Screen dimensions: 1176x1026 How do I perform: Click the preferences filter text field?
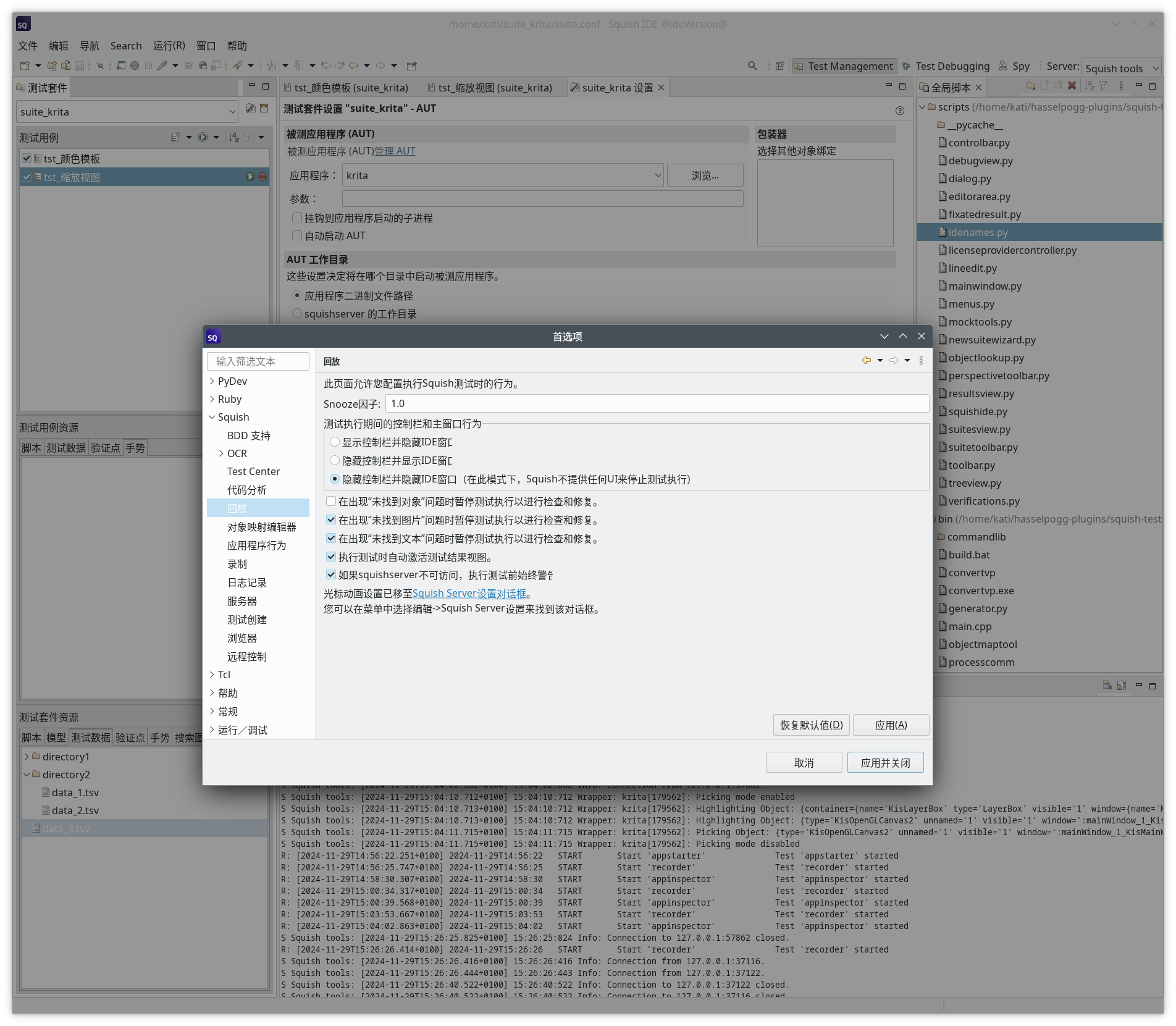click(x=258, y=361)
